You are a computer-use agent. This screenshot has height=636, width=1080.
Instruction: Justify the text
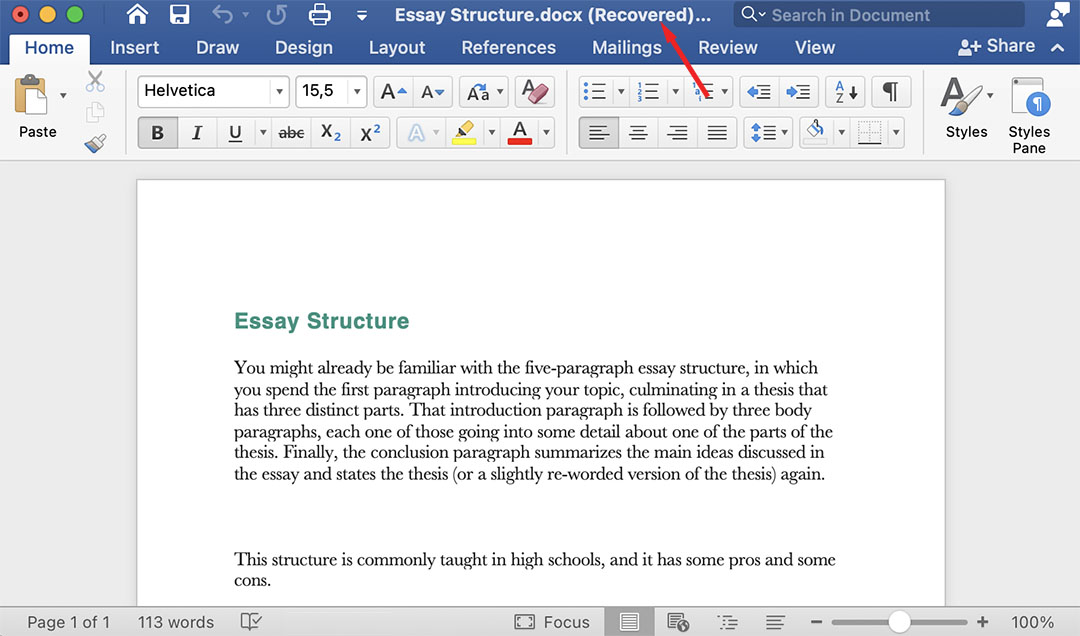tap(717, 132)
